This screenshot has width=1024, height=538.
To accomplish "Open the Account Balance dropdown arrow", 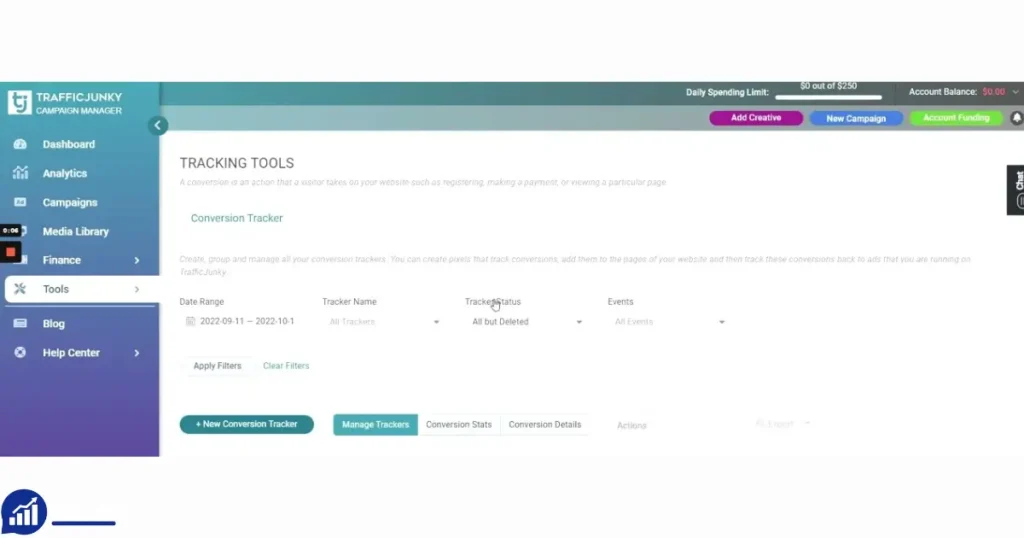I will pyautogui.click(x=1016, y=92).
